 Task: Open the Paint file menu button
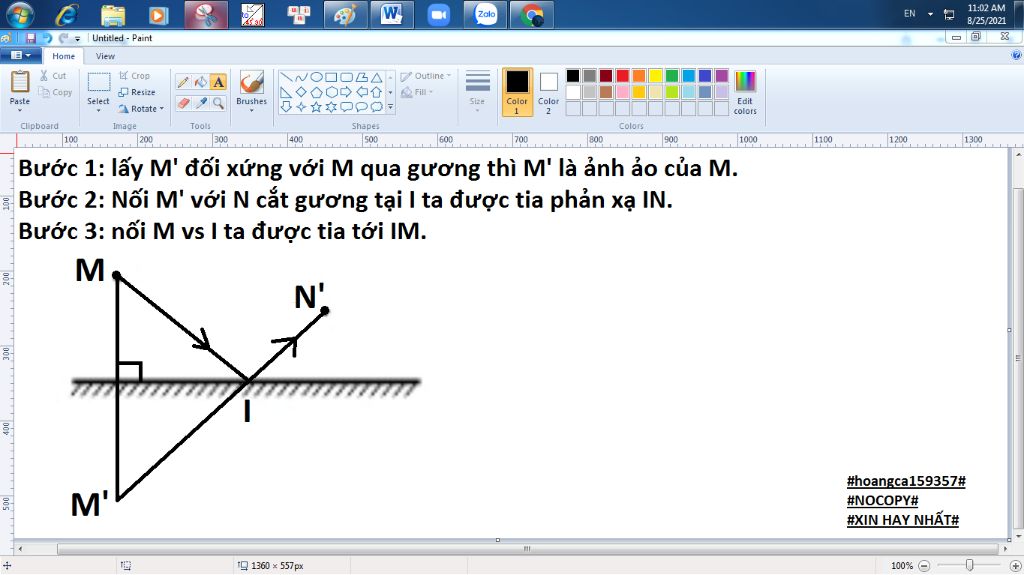click(20, 56)
